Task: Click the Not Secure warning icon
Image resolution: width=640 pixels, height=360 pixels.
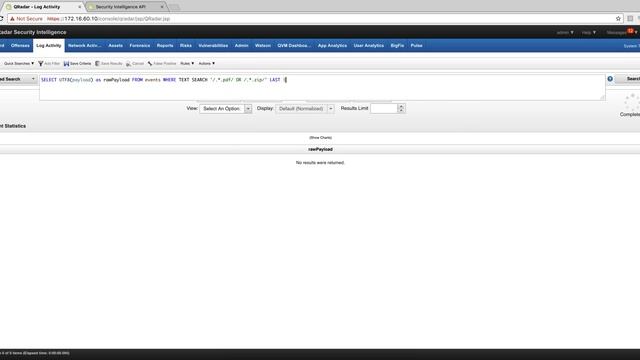Action: point(12,19)
